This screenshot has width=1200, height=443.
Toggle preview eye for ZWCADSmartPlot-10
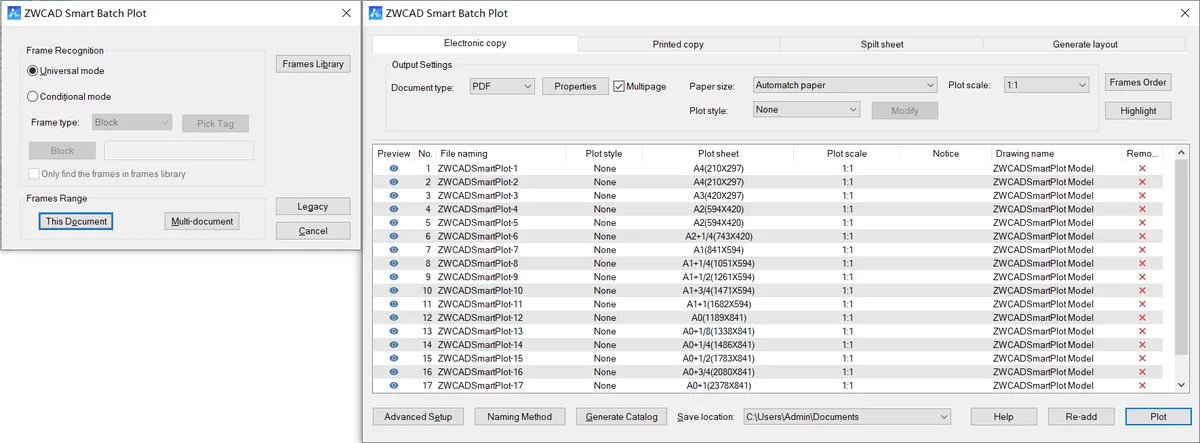[x=394, y=290]
